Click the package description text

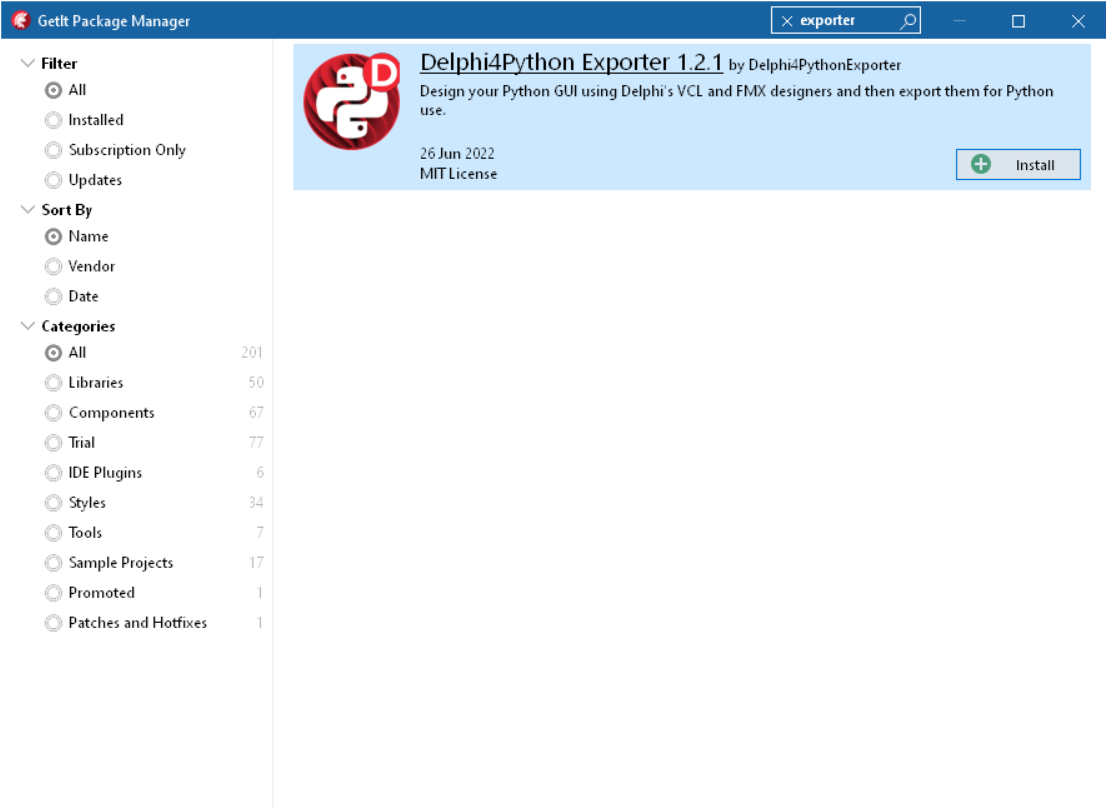point(736,100)
